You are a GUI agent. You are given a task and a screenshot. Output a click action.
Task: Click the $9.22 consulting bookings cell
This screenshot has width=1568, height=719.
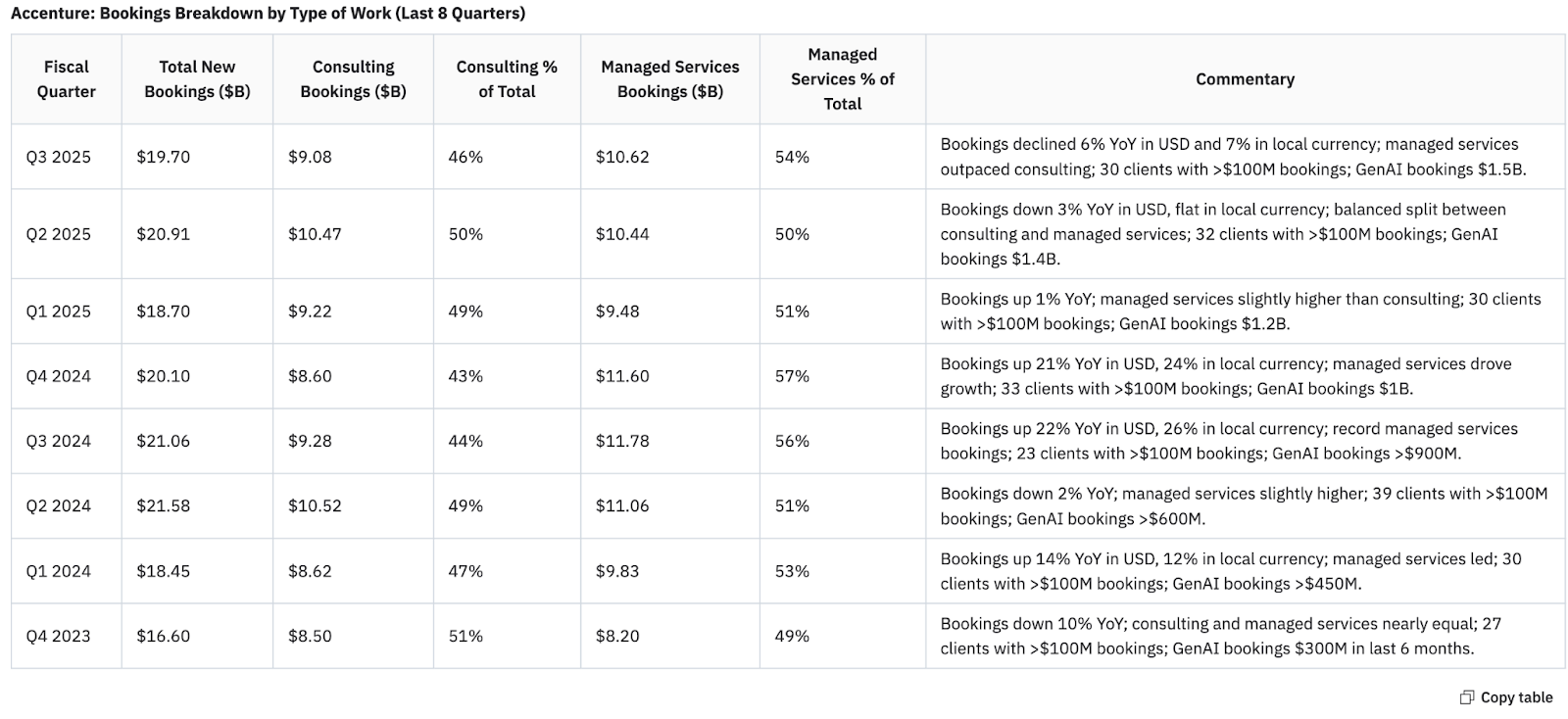(x=310, y=312)
